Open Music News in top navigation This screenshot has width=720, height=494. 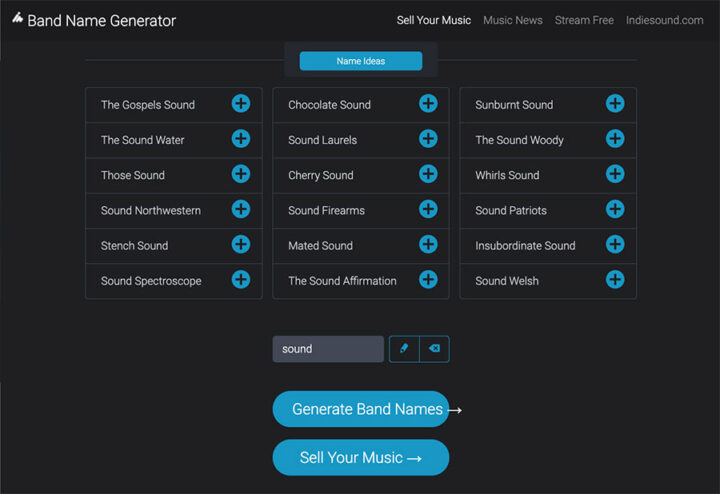[512, 20]
